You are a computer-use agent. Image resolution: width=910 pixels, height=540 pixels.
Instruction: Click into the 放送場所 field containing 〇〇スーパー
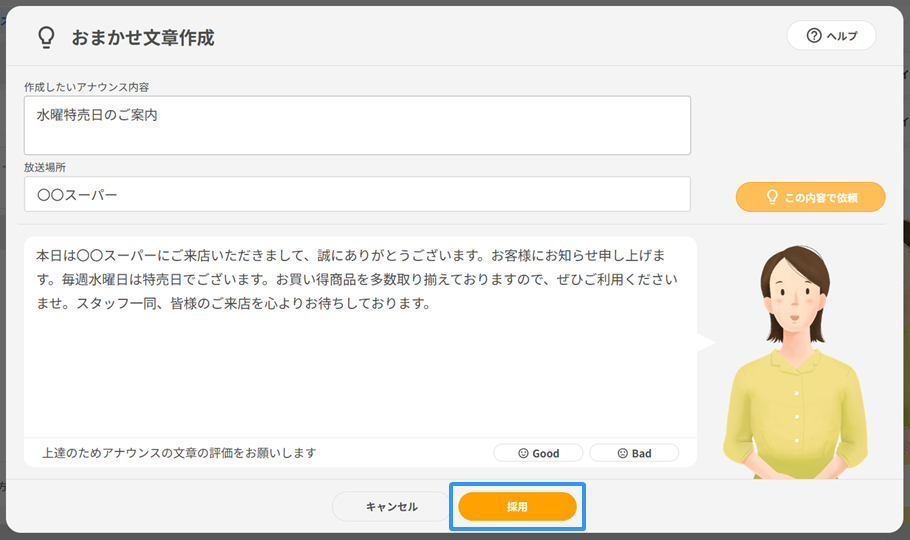click(357, 194)
